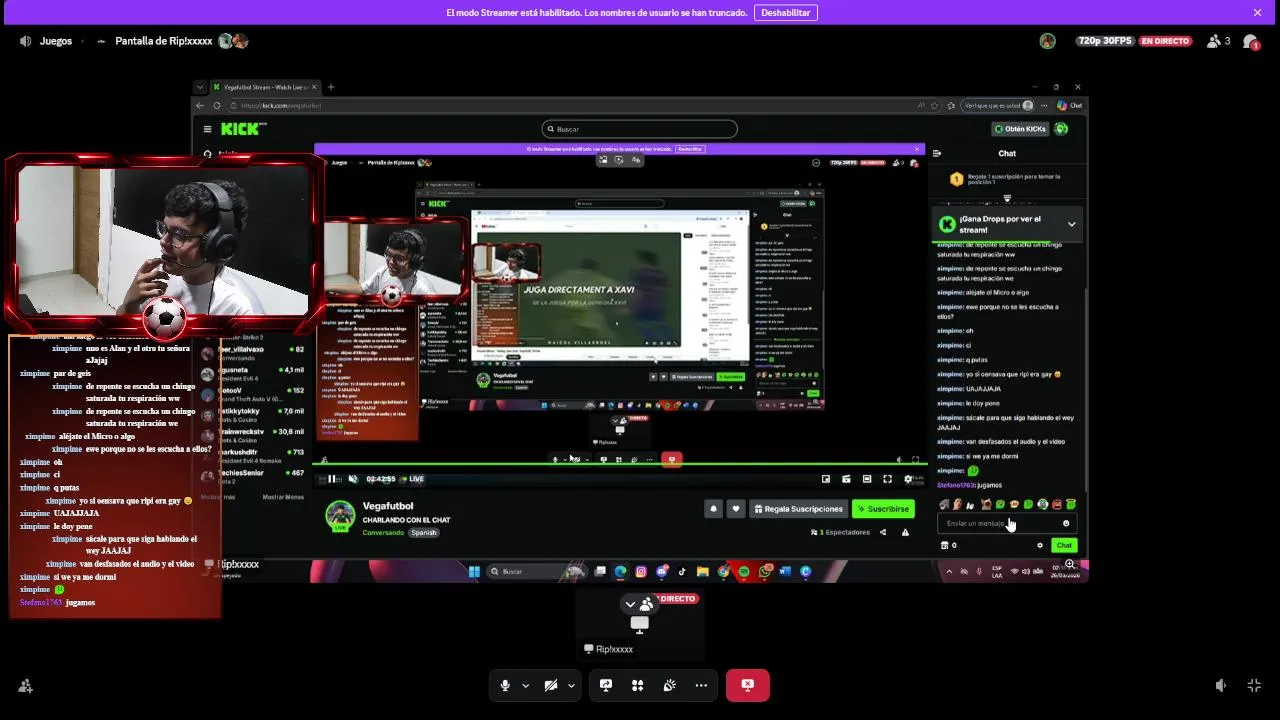This screenshot has height=720, width=1280.
Task: Open Kick player settings gear
Action: 908,479
